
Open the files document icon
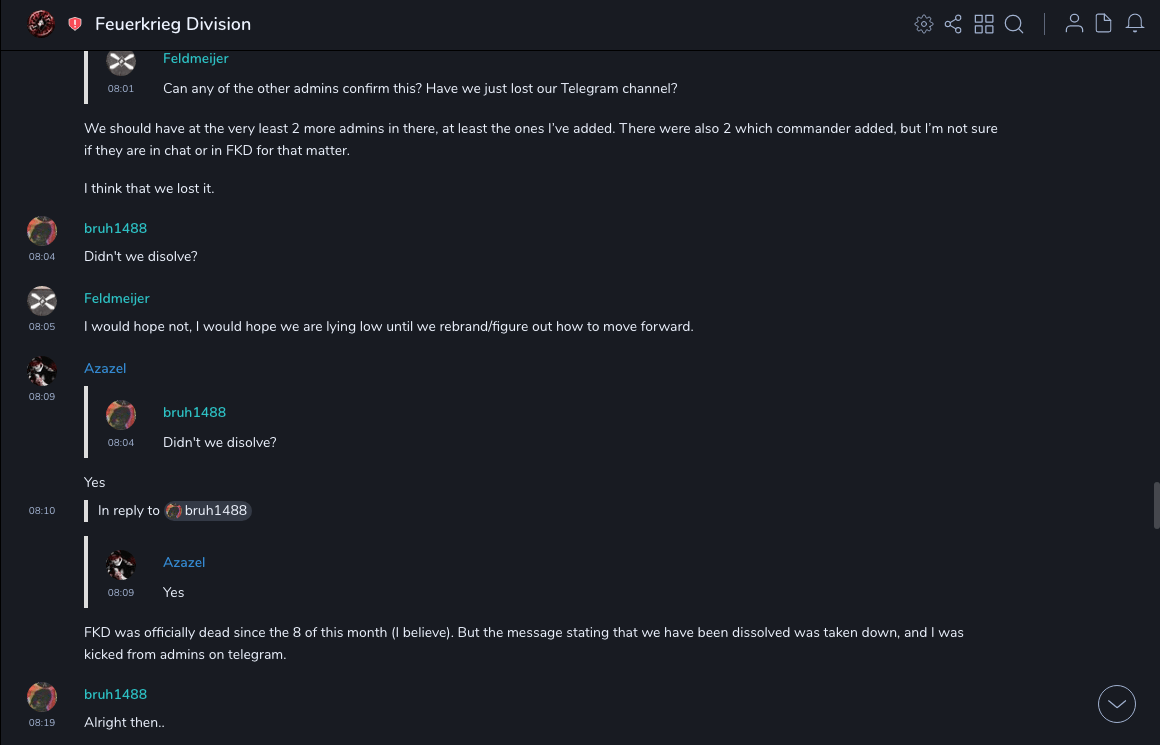(1104, 24)
